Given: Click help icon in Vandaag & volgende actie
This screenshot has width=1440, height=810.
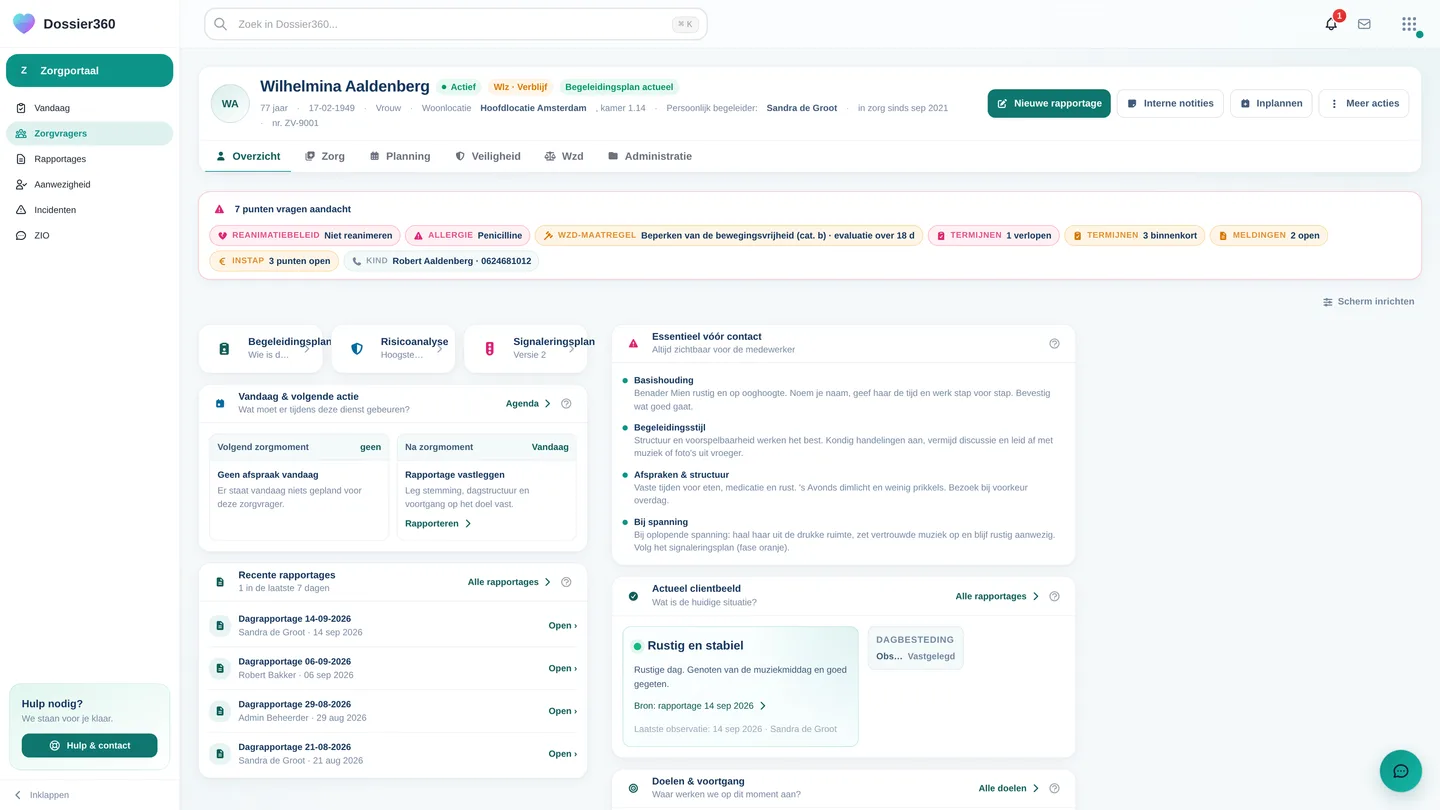Looking at the screenshot, I should (566, 403).
